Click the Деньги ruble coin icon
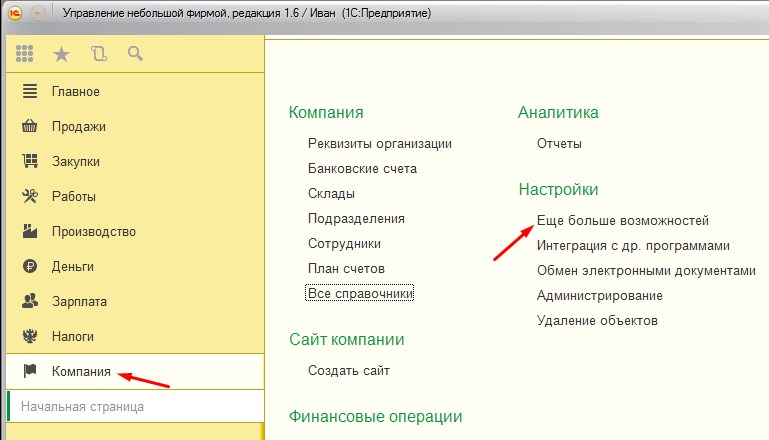769x440 pixels. coord(30,266)
